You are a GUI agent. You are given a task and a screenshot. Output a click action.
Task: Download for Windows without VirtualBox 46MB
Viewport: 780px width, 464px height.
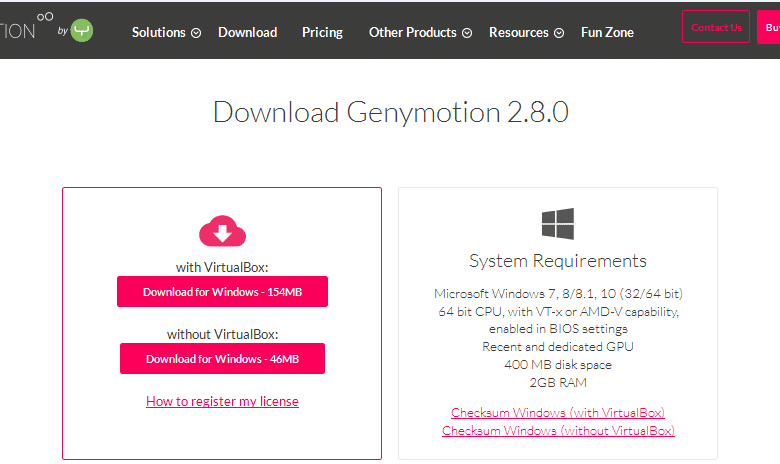(x=222, y=359)
